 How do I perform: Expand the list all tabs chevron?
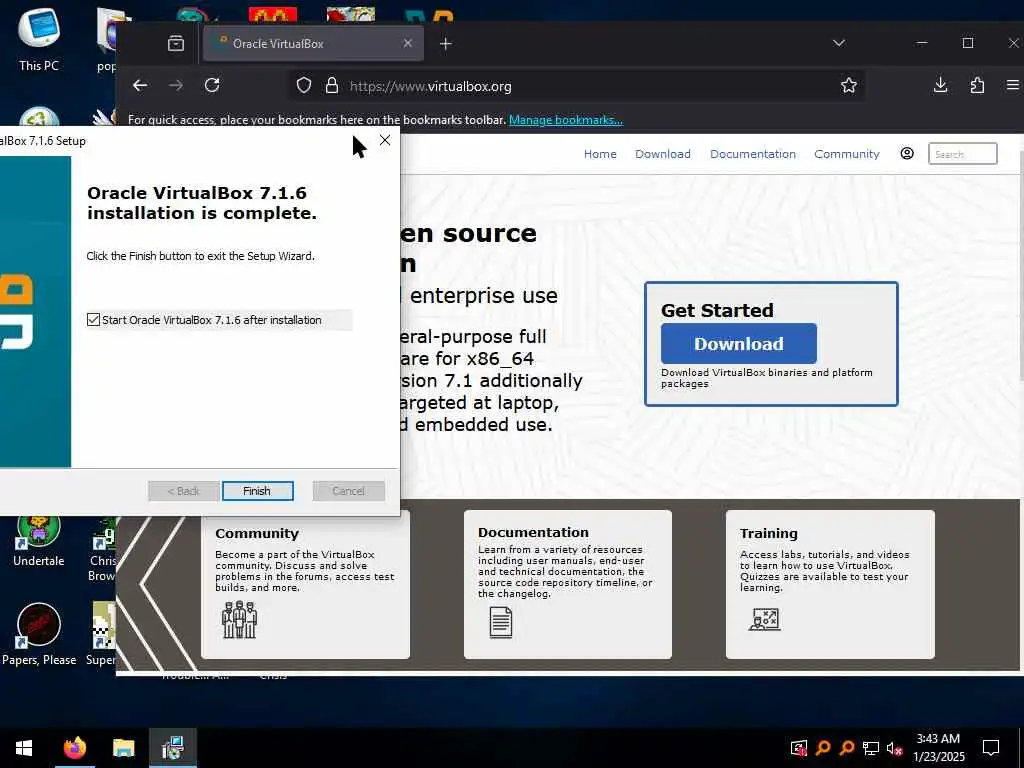[839, 43]
